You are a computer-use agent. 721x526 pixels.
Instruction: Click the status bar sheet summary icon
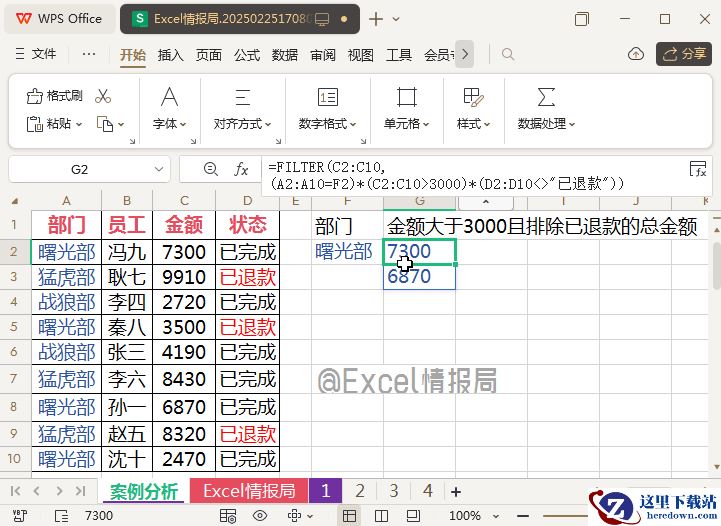(62, 516)
